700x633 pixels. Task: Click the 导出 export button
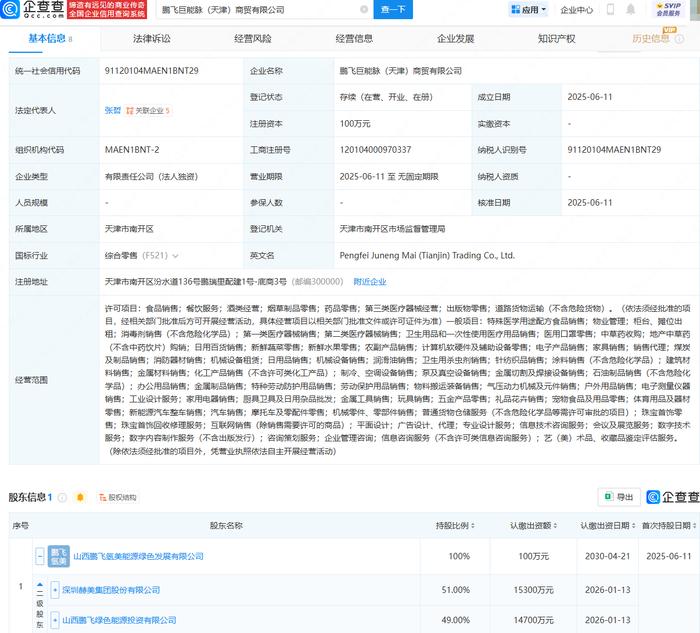(619, 497)
